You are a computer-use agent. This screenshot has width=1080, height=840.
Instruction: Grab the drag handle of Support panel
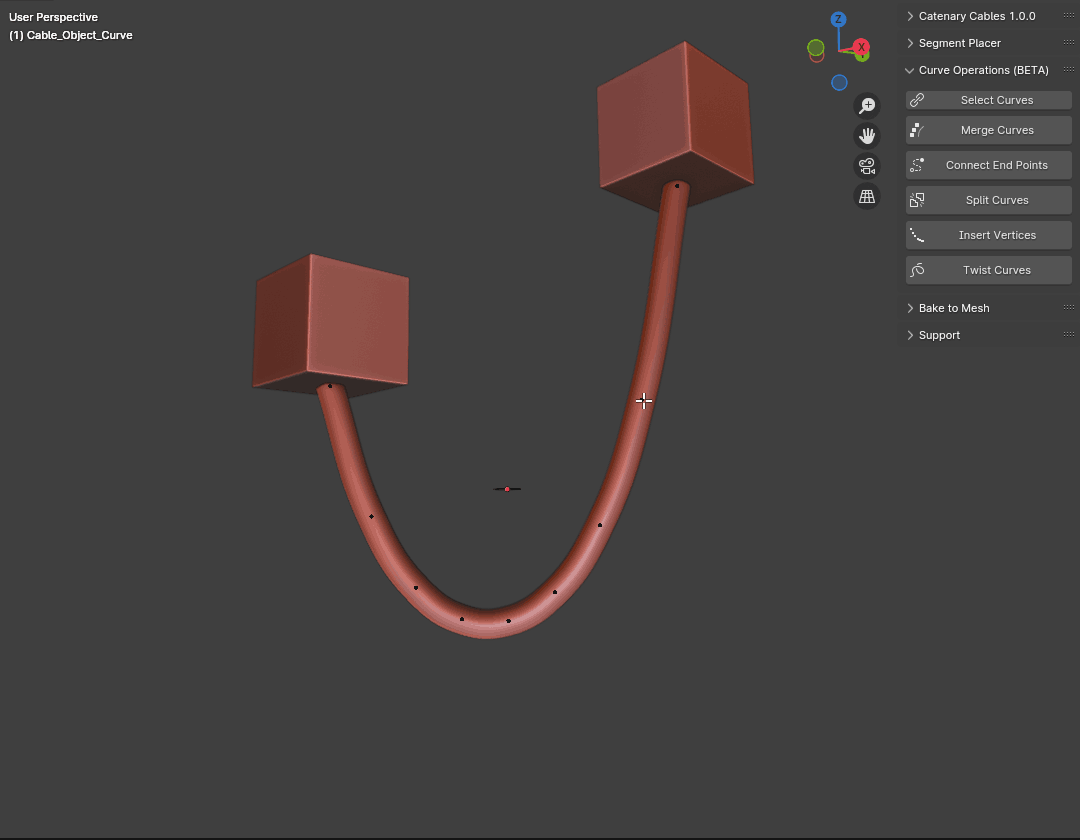[1068, 334]
